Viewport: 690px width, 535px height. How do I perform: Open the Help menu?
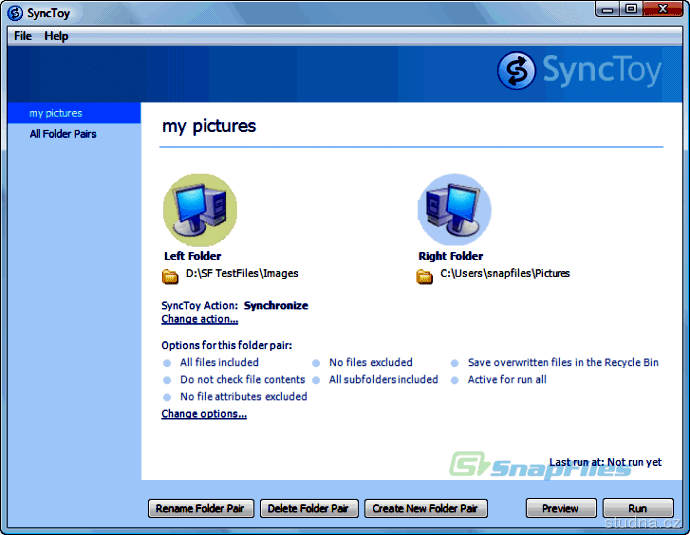[57, 36]
